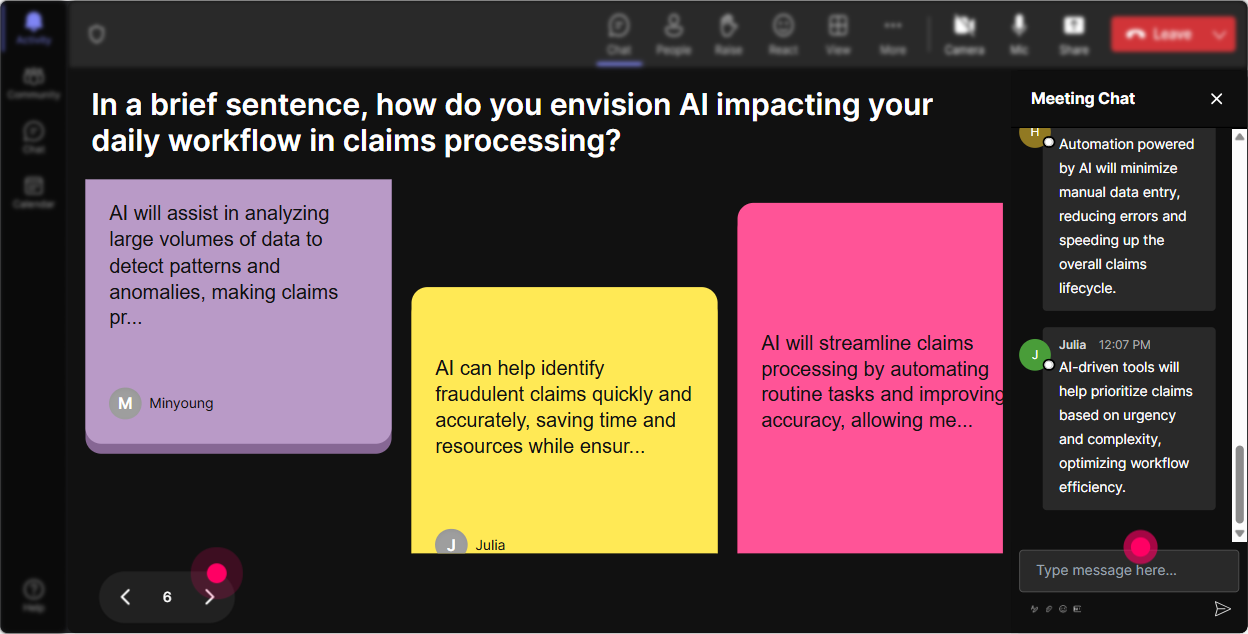The height and width of the screenshot is (634, 1248).
Task: Open the pink streamline claims card
Action: coord(870,378)
